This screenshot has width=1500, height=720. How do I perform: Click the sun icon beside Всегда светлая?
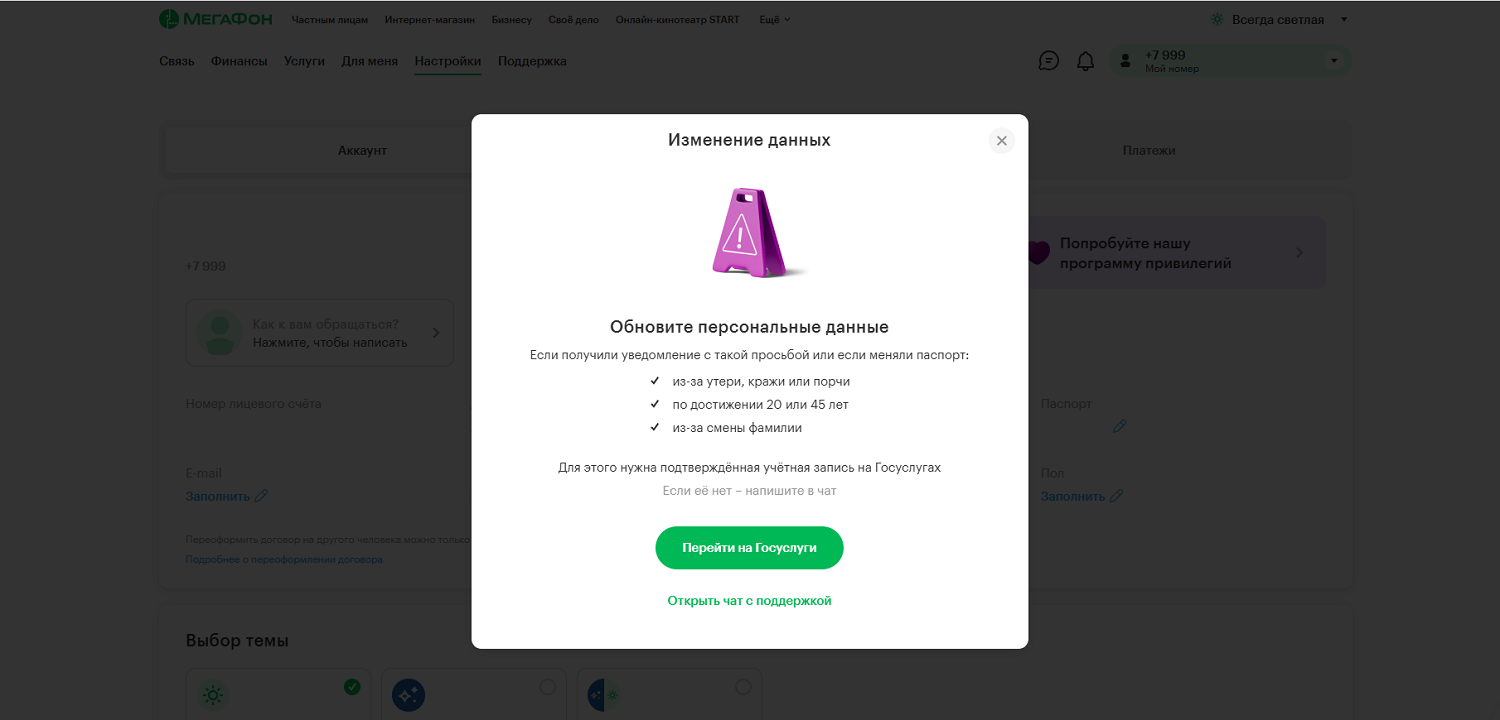[1217, 19]
